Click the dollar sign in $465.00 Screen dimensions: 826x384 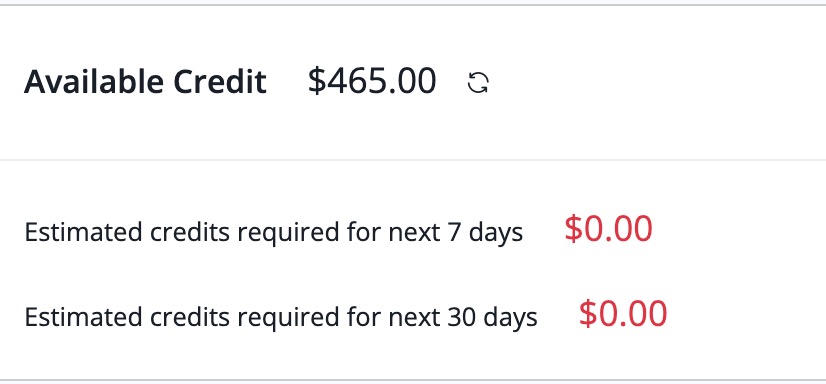317,81
